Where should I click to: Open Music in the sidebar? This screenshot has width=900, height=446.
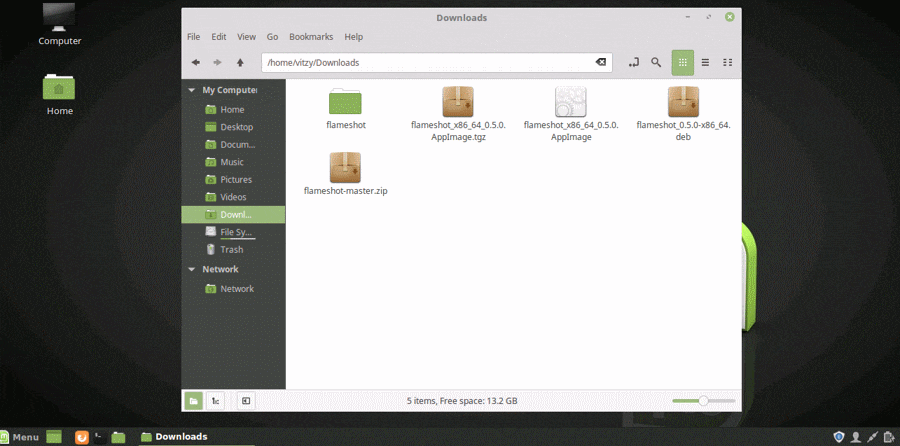click(x=233, y=162)
